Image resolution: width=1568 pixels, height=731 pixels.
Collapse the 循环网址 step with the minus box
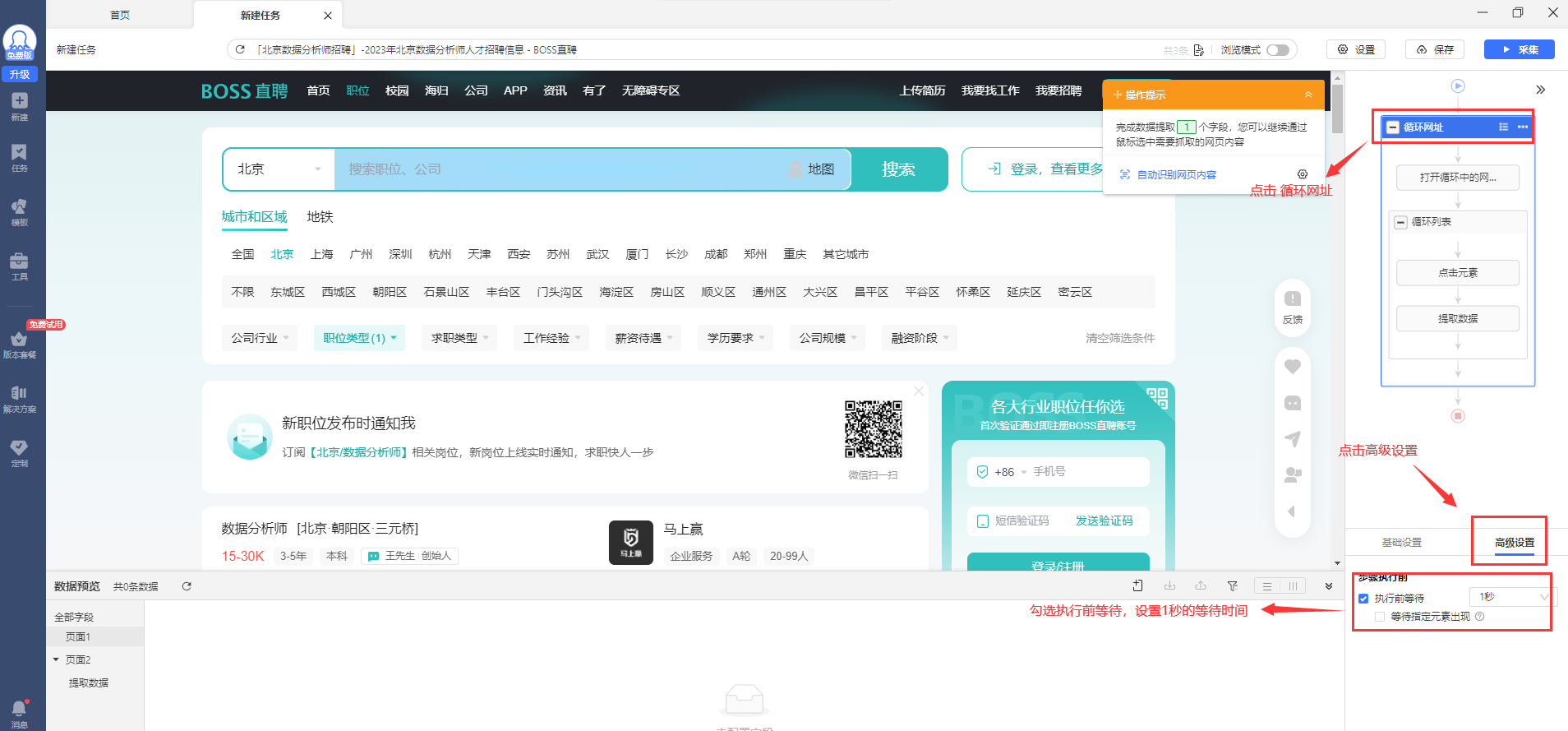[x=1392, y=127]
